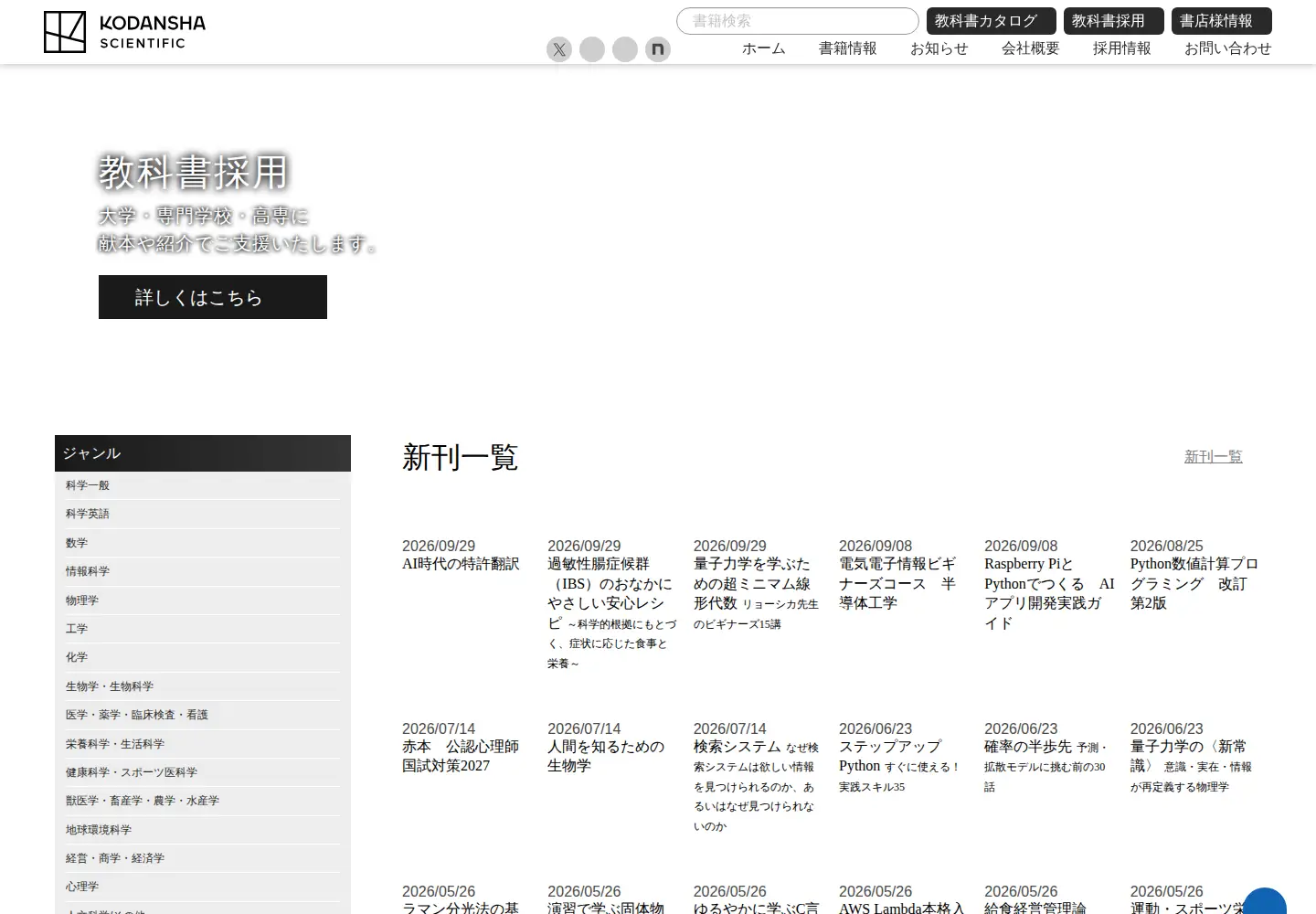This screenshot has width=1316, height=914.
Task: Select 化学 genre
Action: coord(202,657)
